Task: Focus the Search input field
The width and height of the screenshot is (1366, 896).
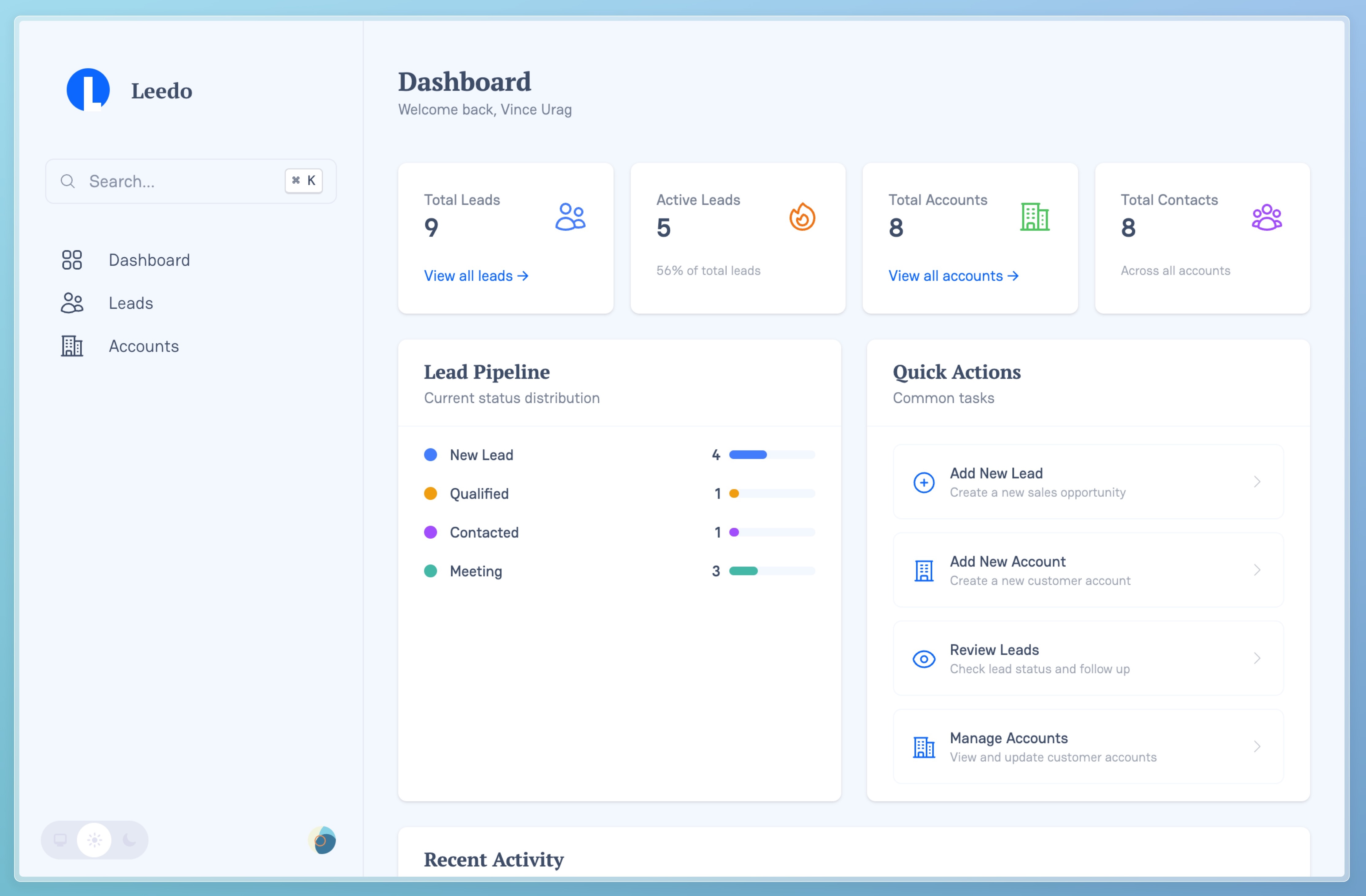Action: [190, 181]
